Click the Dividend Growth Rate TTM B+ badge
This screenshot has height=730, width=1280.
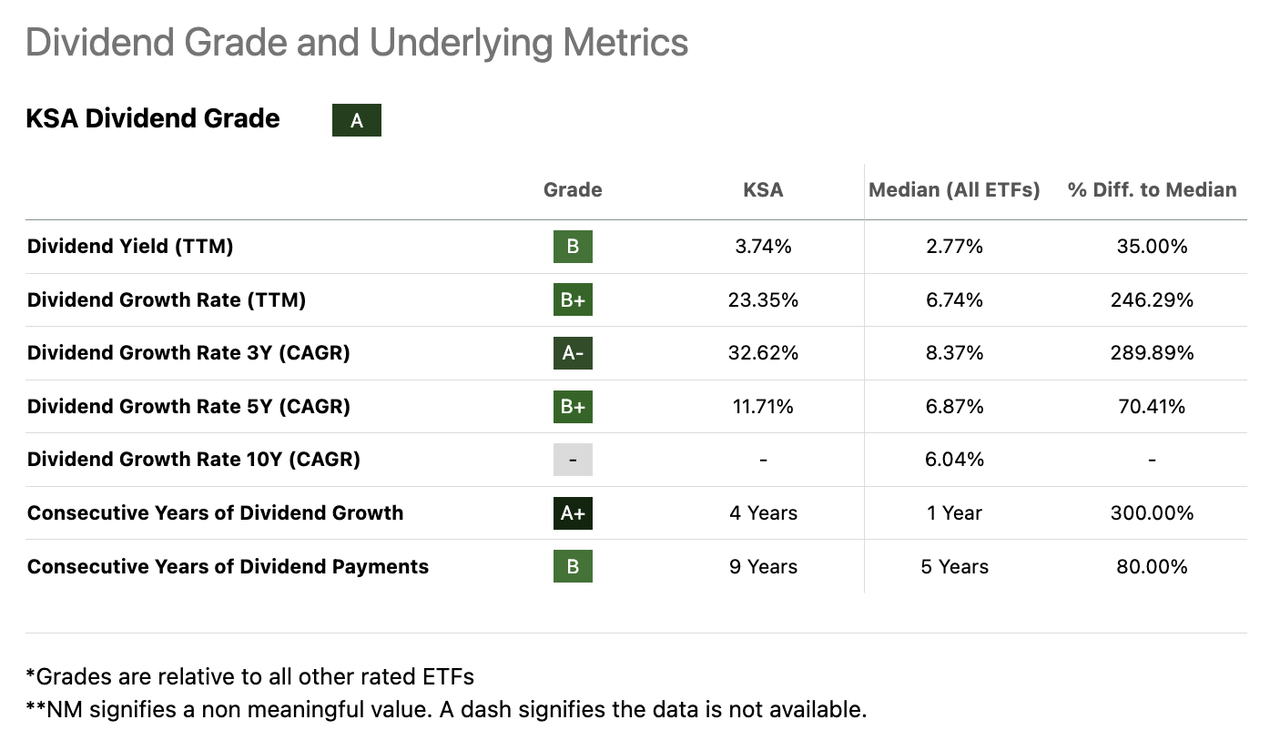pos(572,300)
